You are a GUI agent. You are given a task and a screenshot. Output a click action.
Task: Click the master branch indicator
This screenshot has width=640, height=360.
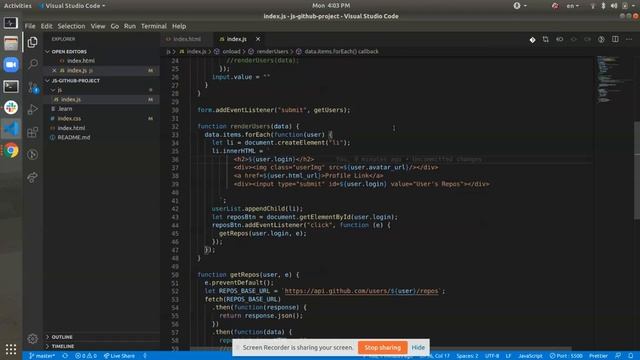(x=42, y=356)
